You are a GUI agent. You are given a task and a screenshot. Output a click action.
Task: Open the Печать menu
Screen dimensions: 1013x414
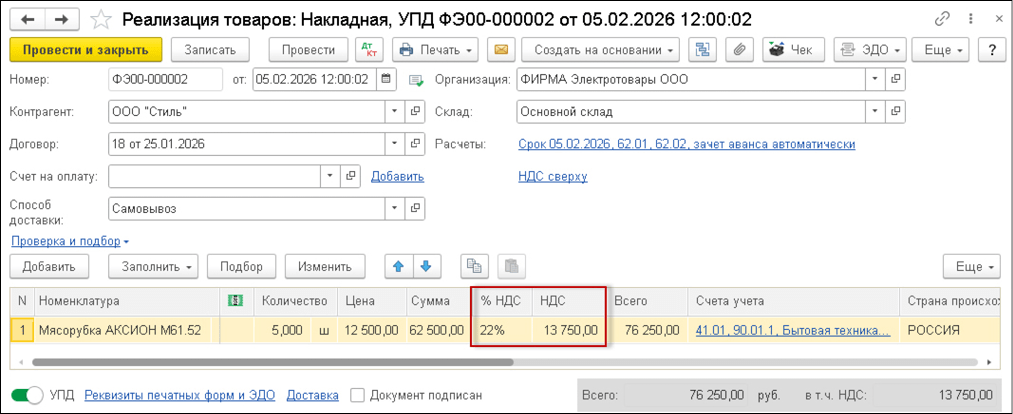coord(434,50)
